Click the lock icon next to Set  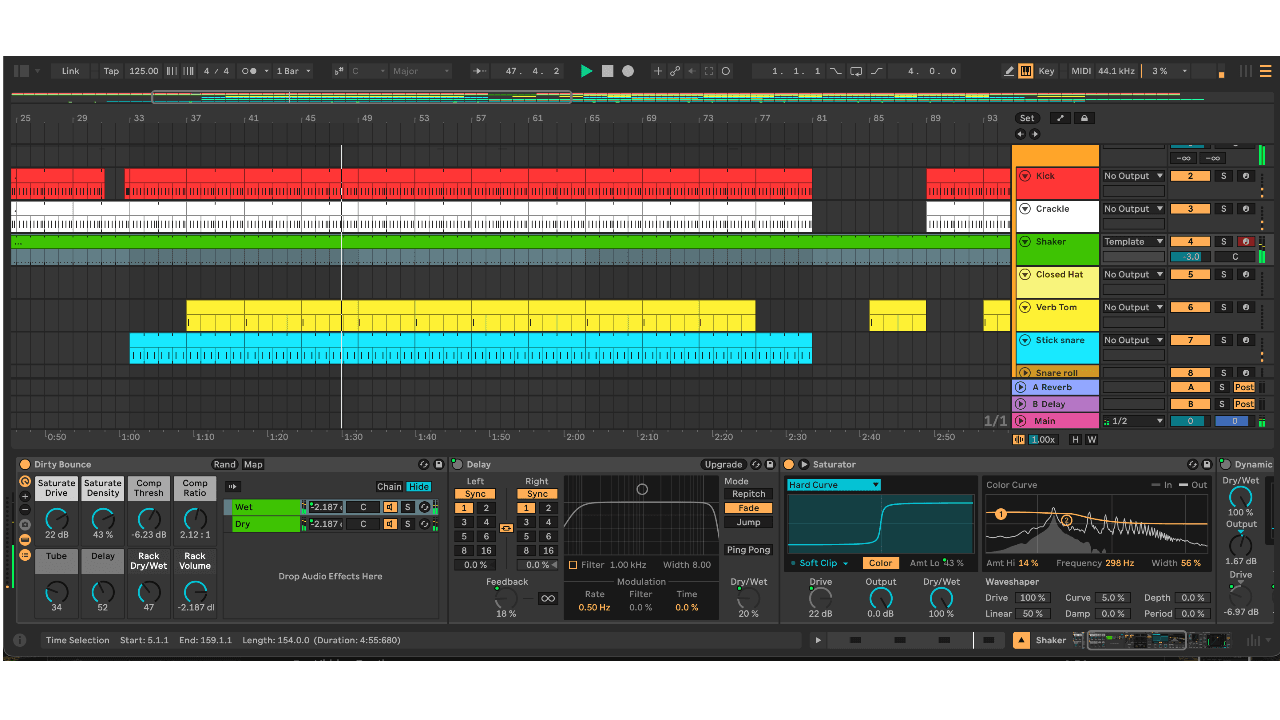tap(1086, 117)
